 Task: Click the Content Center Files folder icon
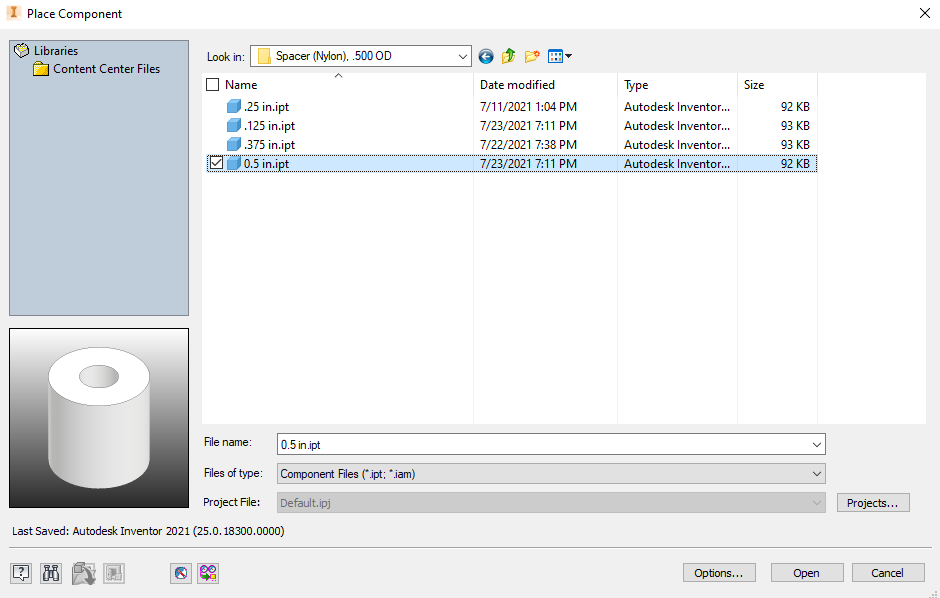pyautogui.click(x=41, y=69)
